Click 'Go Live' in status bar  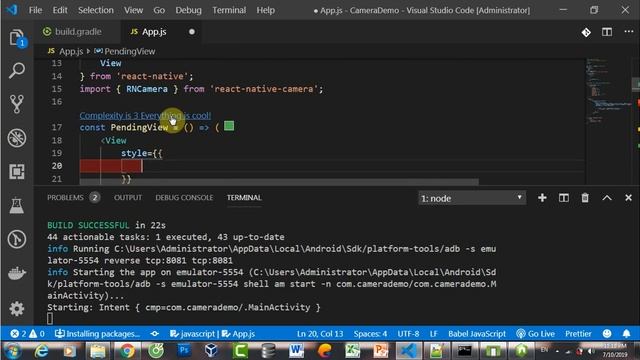coord(535,334)
